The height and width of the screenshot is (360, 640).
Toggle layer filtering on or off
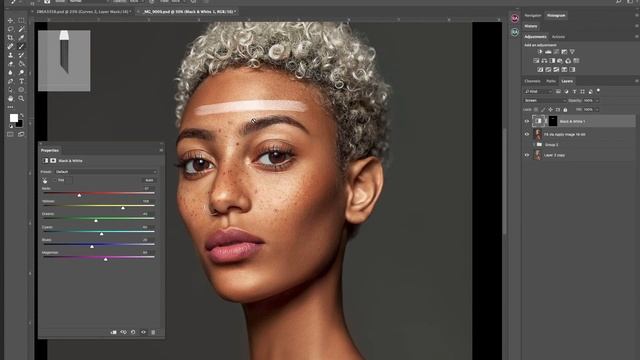click(598, 91)
